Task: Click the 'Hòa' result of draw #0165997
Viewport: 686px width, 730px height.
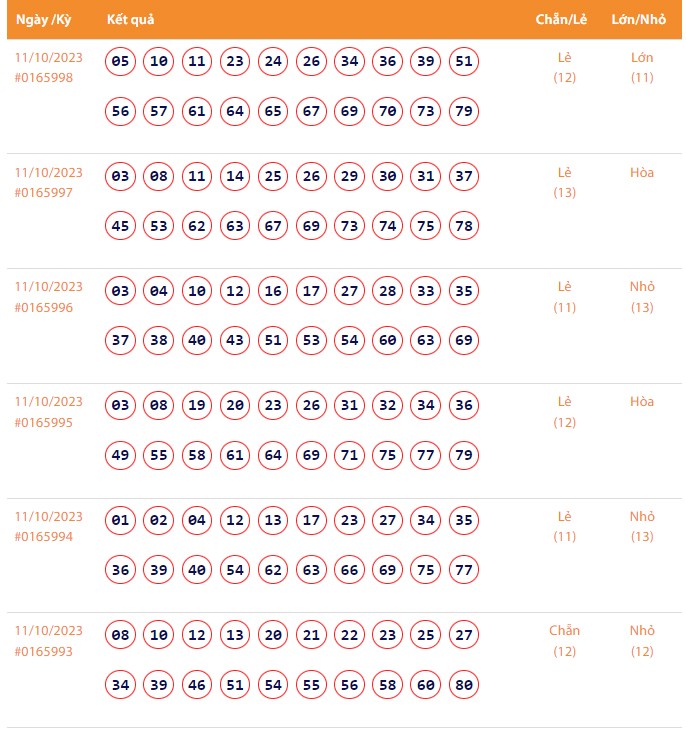Action: tap(642, 173)
